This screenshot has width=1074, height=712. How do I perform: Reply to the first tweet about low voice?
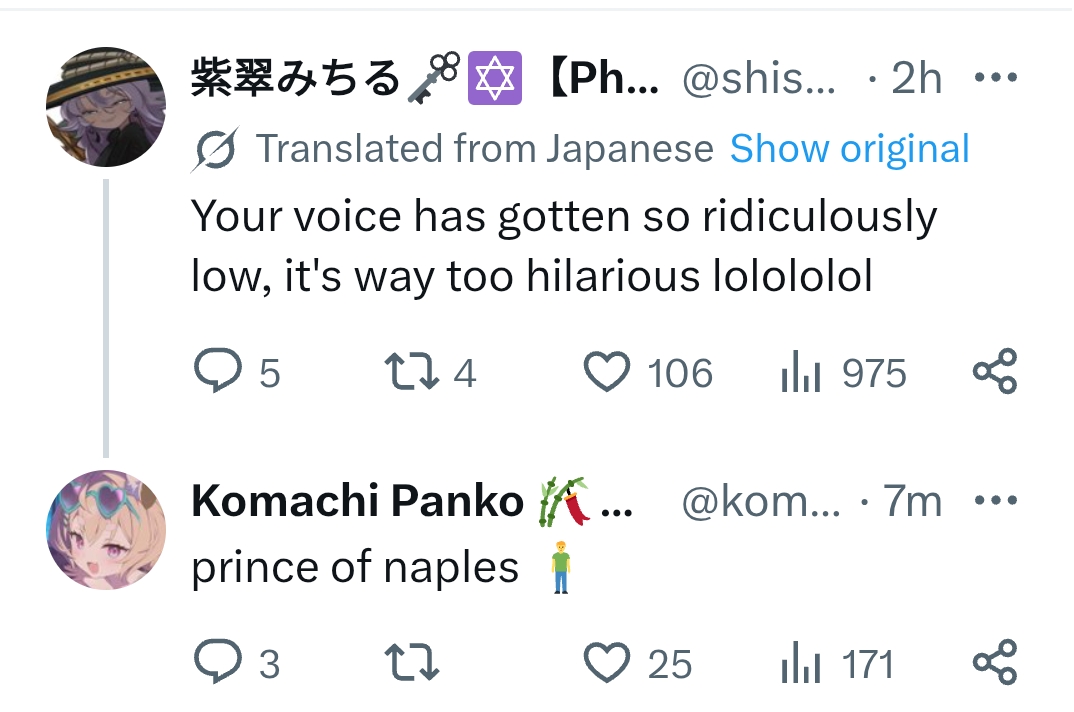point(213,373)
